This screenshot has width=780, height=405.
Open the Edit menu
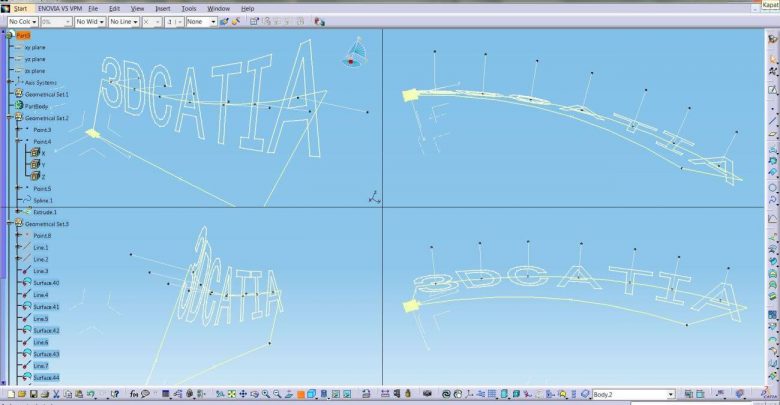coord(114,8)
